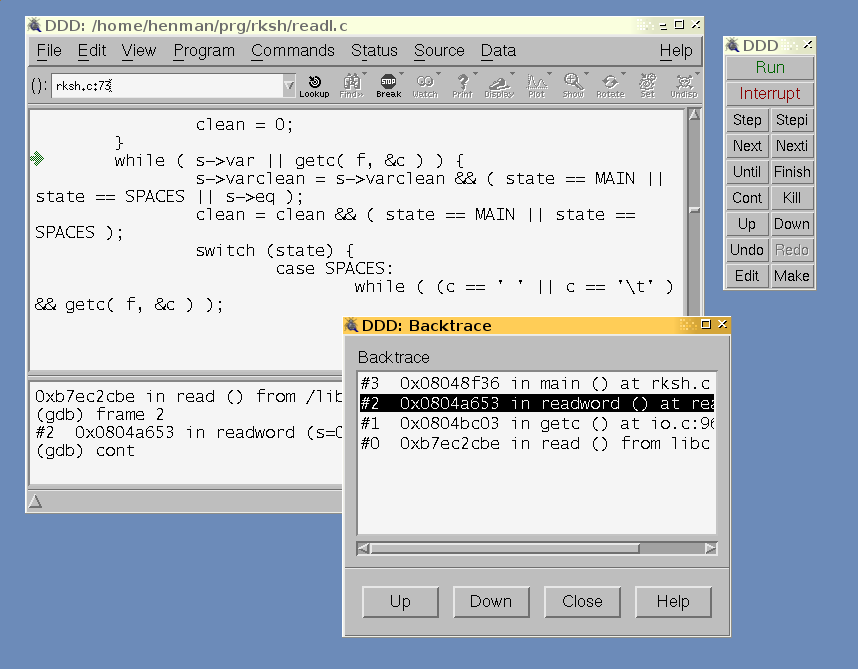
Task: Click the Undo button
Action: [747, 250]
